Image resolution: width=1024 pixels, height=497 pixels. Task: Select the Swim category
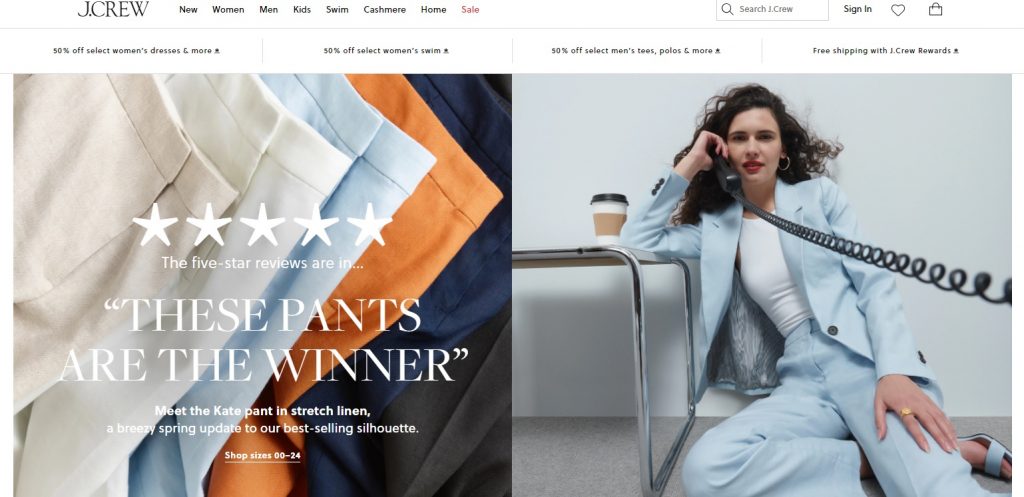pos(337,10)
